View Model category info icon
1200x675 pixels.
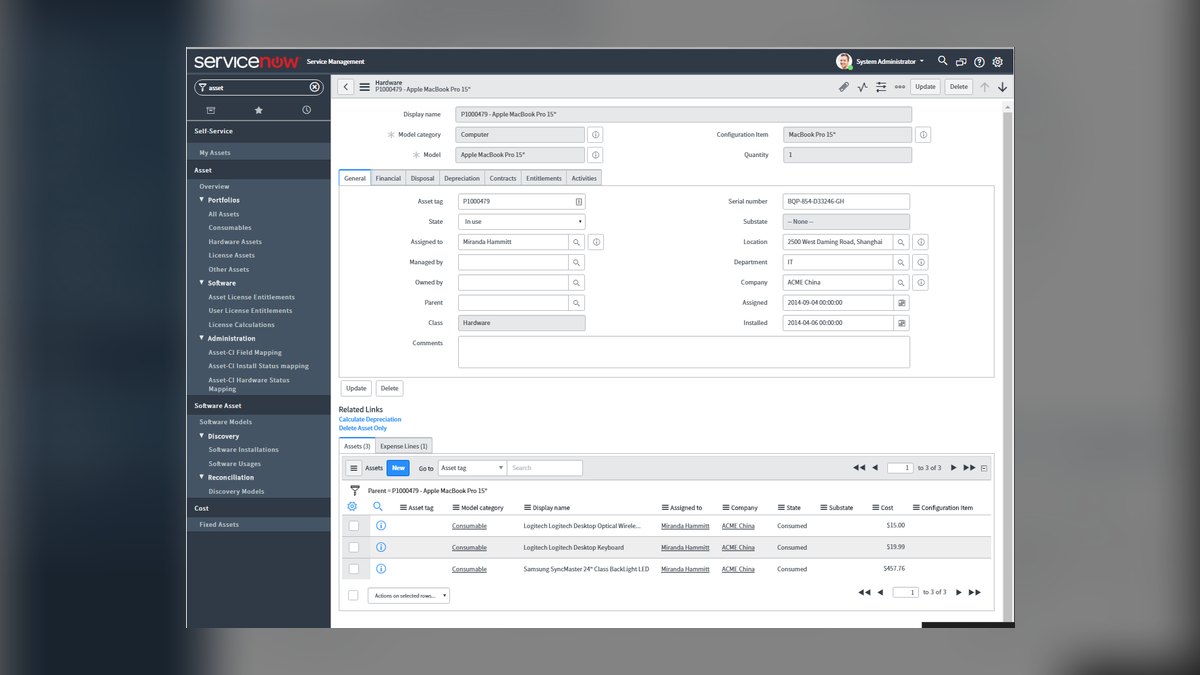(x=595, y=134)
